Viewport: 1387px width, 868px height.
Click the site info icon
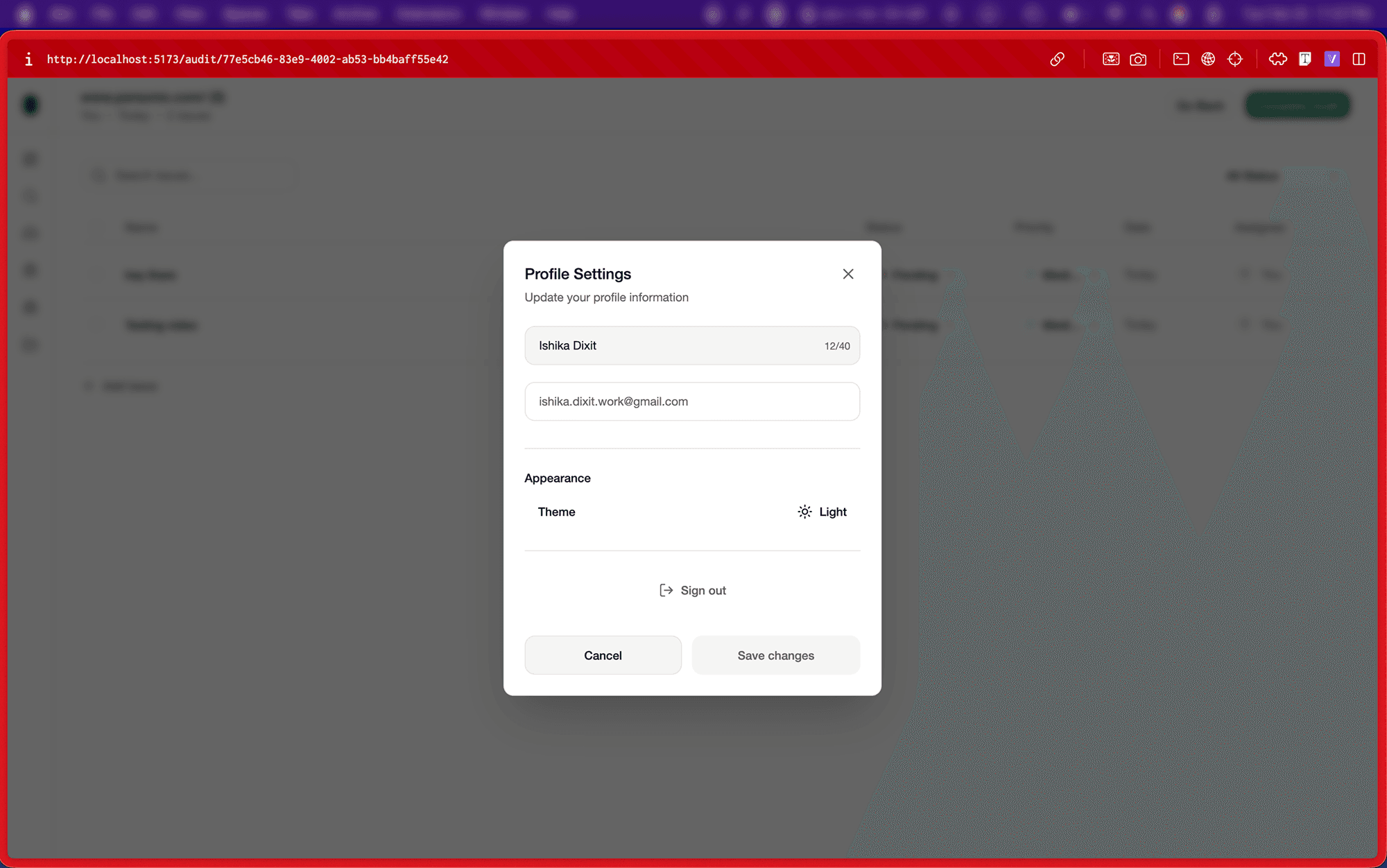pos(28,59)
